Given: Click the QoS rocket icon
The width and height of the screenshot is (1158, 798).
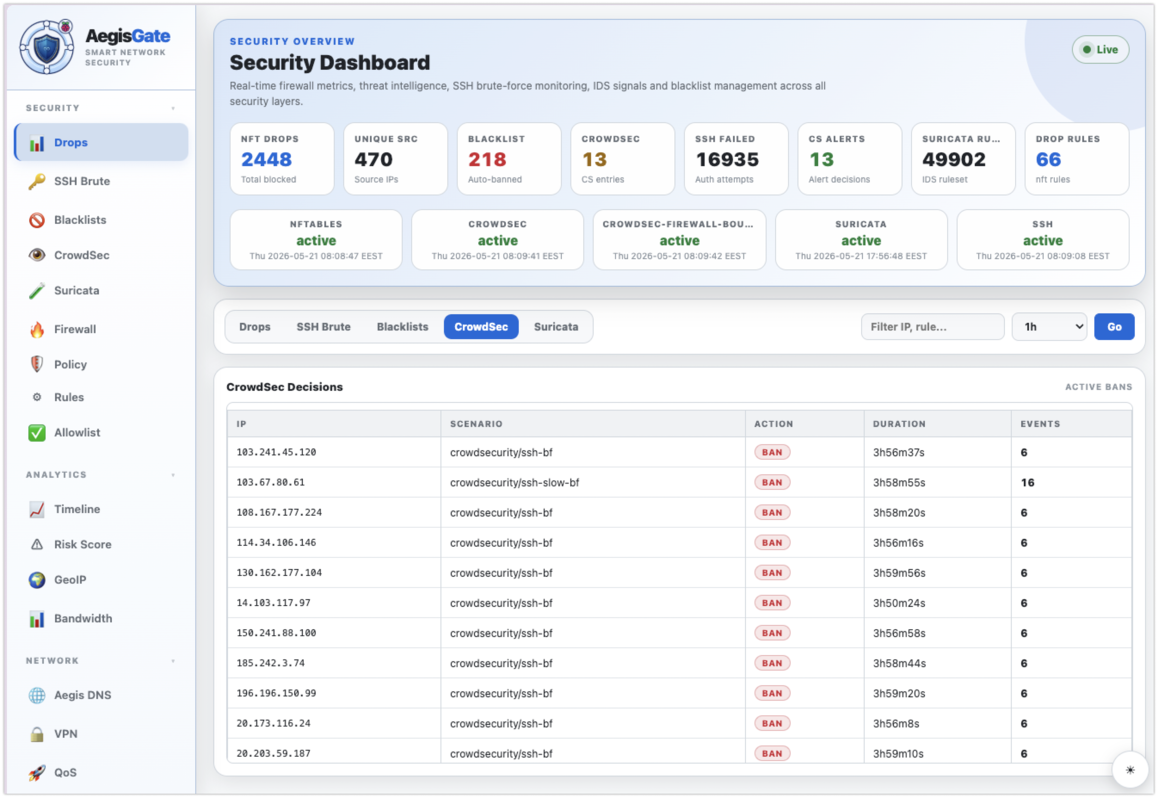Looking at the screenshot, I should (x=37, y=772).
